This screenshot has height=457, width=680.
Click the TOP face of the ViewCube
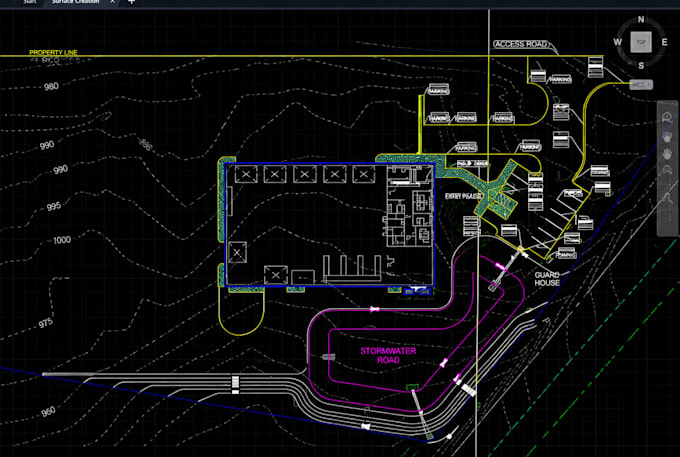[641, 42]
